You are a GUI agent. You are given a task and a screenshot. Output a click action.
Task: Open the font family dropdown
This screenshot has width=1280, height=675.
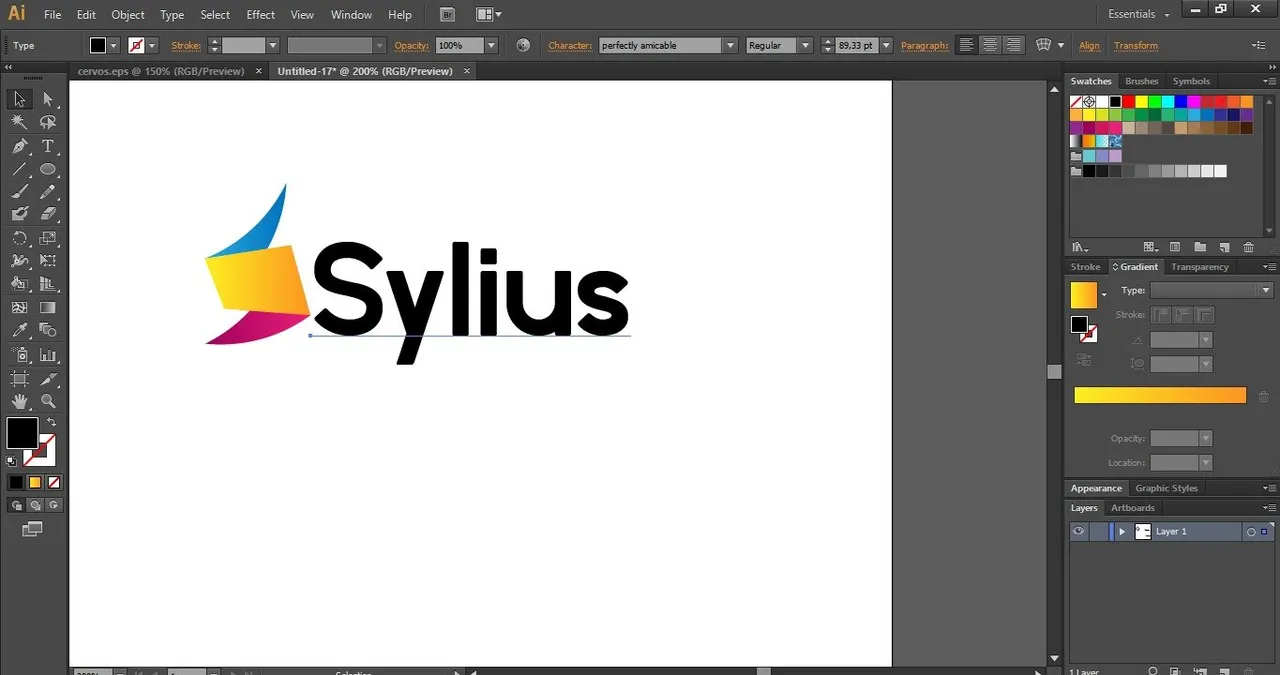point(730,45)
